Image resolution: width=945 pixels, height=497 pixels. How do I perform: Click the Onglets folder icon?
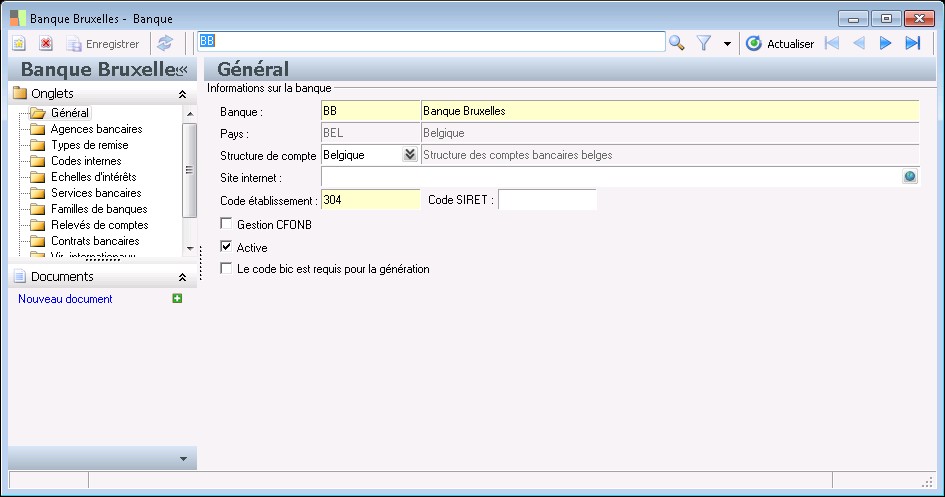coord(20,93)
